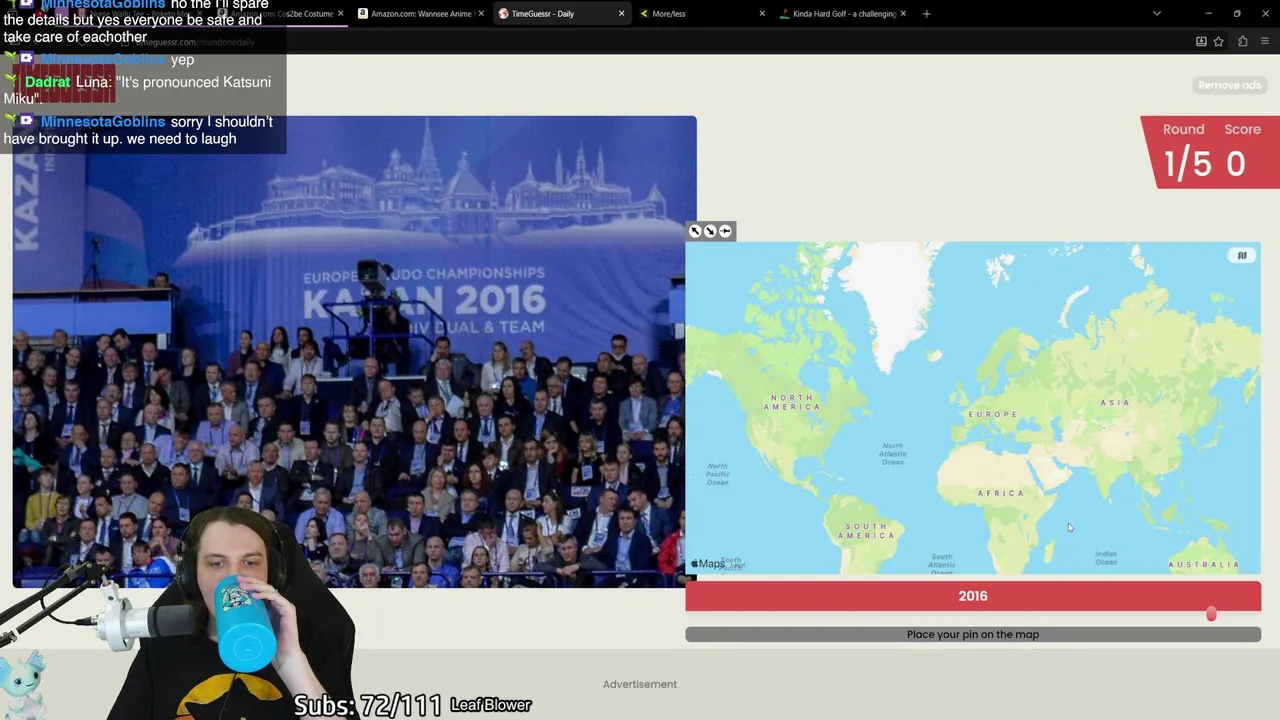Image resolution: width=1280 pixels, height=720 pixels.
Task: Open the browser hamburger application menu
Action: 1265,41
